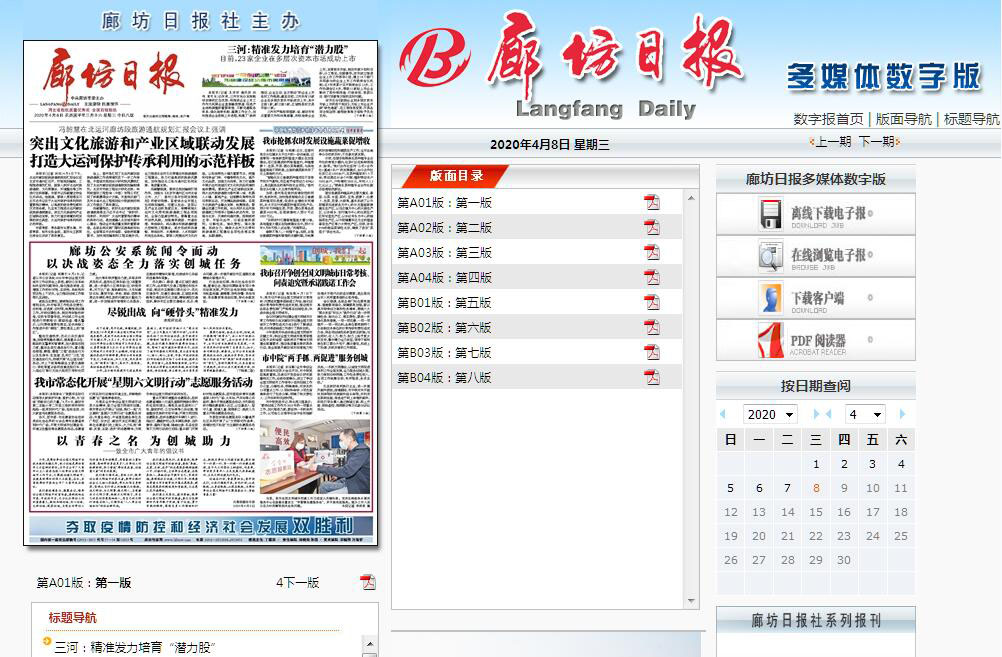Download the PDF for 第B04版：第八版
The image size is (1002, 657).
[x=652, y=377]
